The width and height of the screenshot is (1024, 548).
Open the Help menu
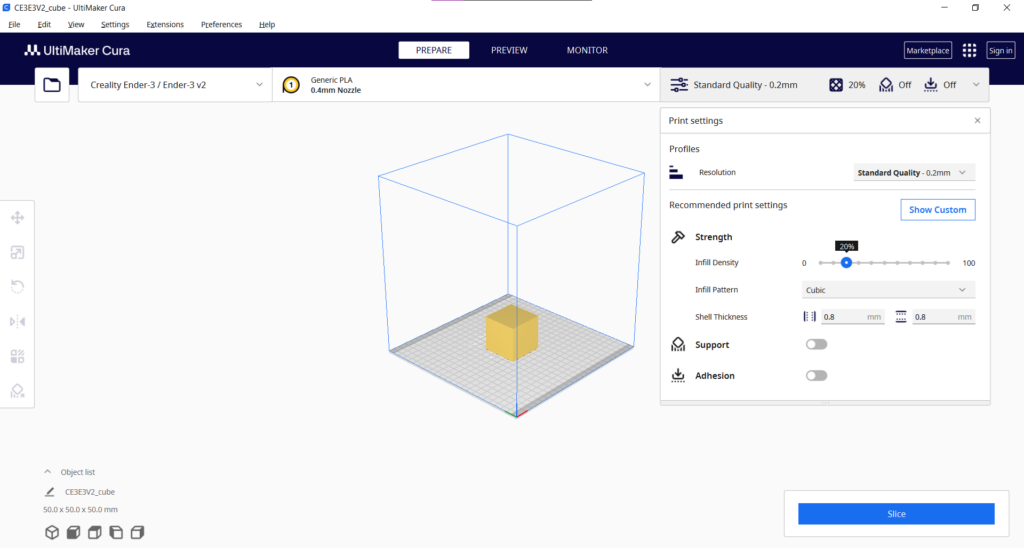coord(266,24)
